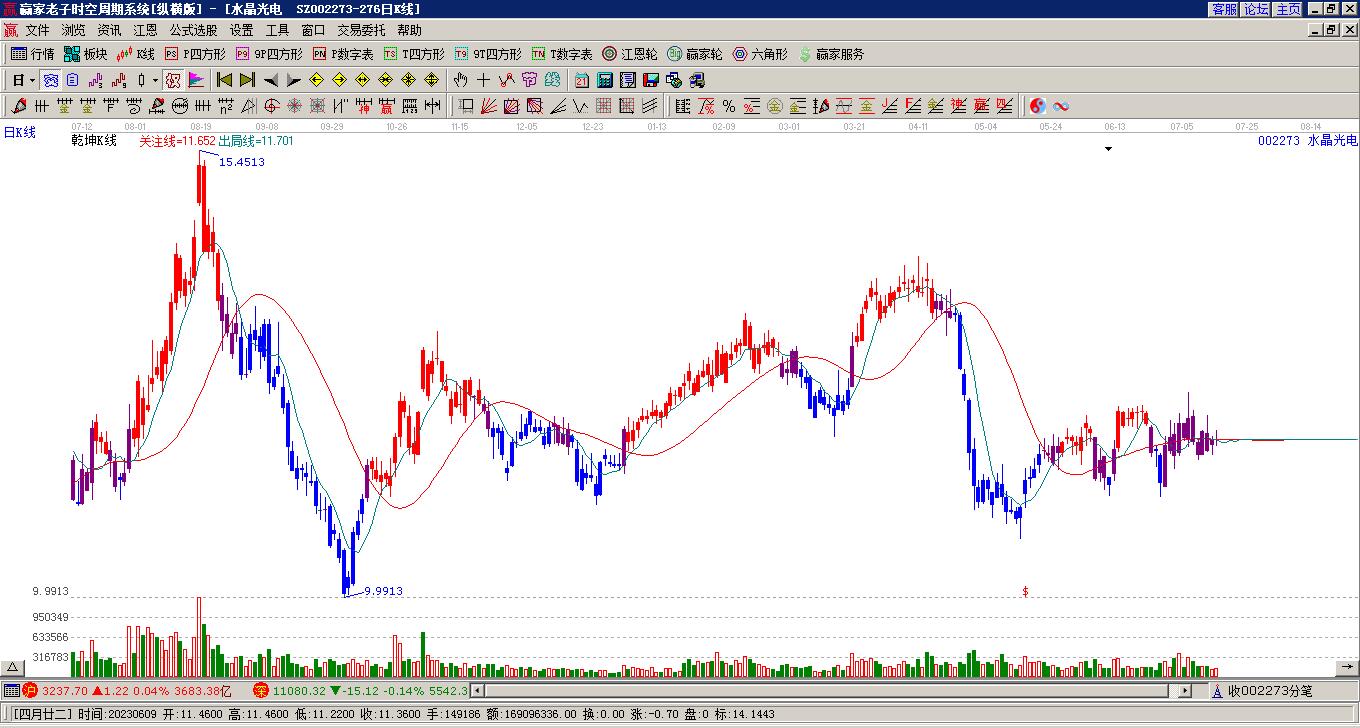Open the 交易委托 menu
The width and height of the screenshot is (1360, 728).
click(361, 31)
